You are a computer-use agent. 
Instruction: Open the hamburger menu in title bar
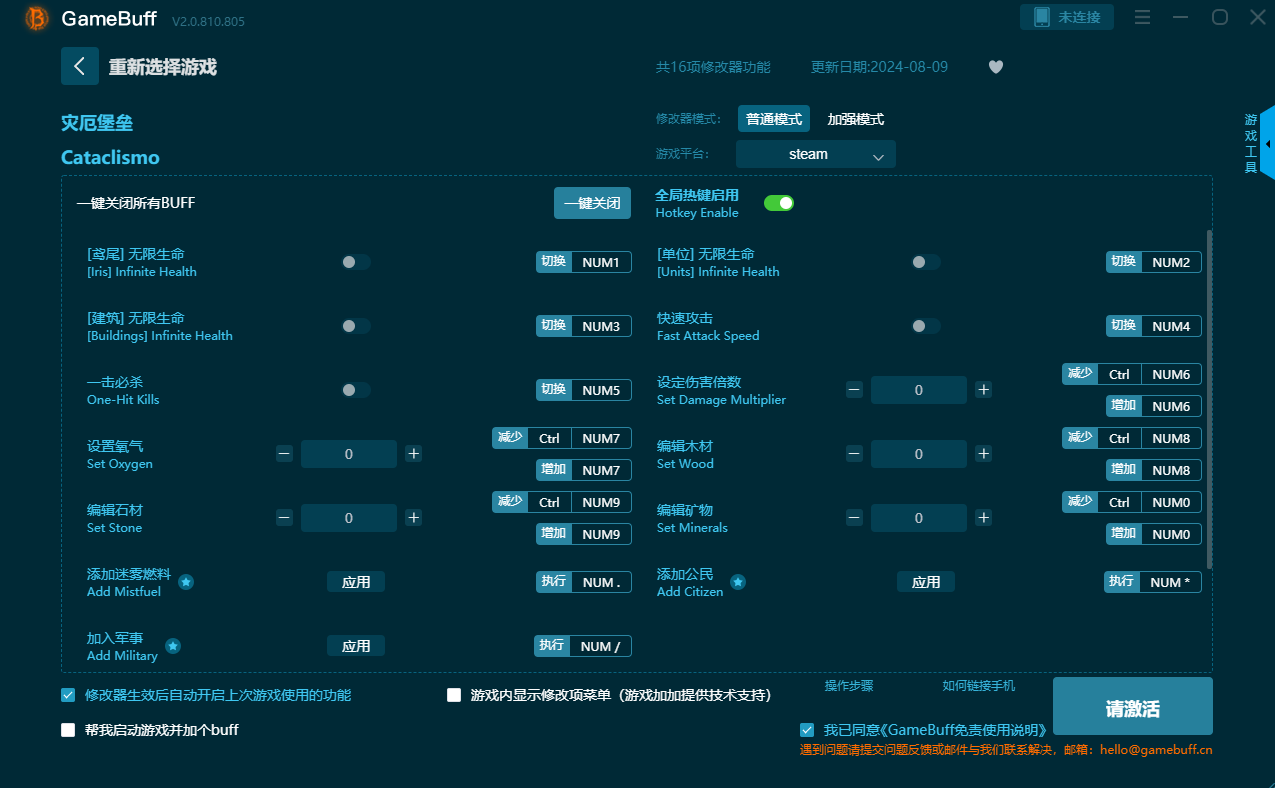click(1143, 17)
